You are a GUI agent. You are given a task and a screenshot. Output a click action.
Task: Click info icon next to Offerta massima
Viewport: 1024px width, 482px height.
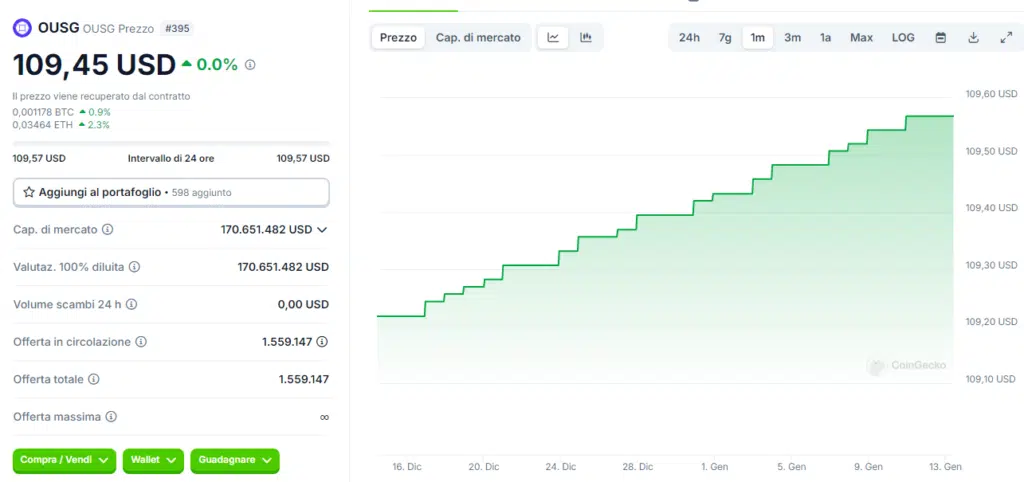point(111,416)
